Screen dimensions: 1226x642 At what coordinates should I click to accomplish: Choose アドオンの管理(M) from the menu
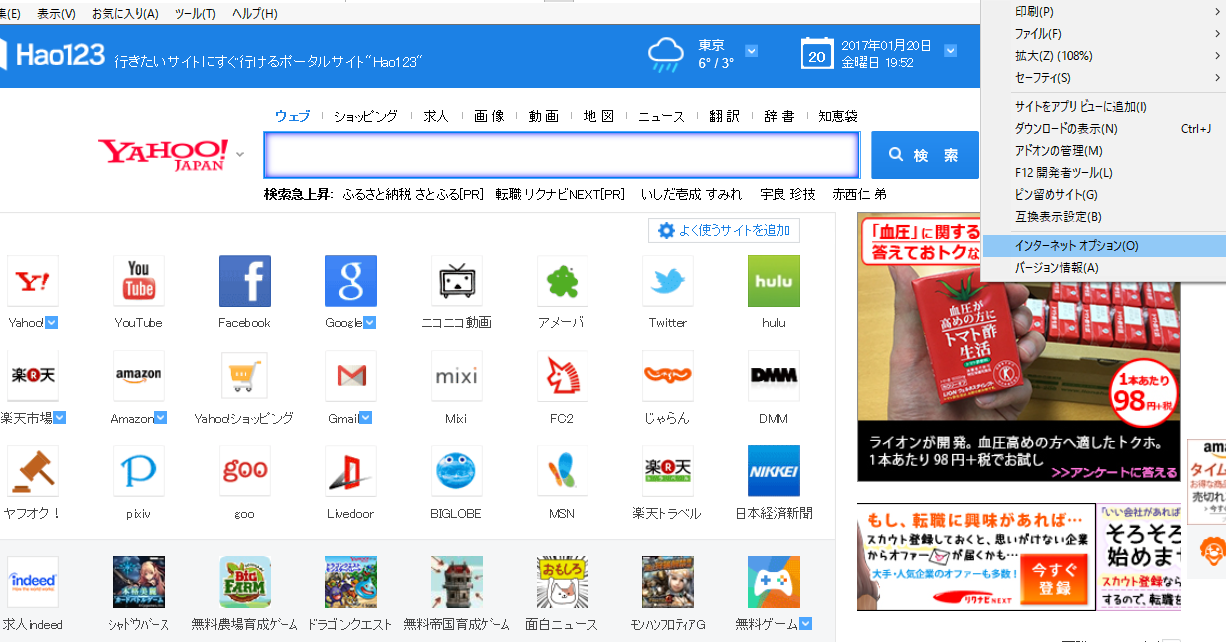click(1104, 151)
